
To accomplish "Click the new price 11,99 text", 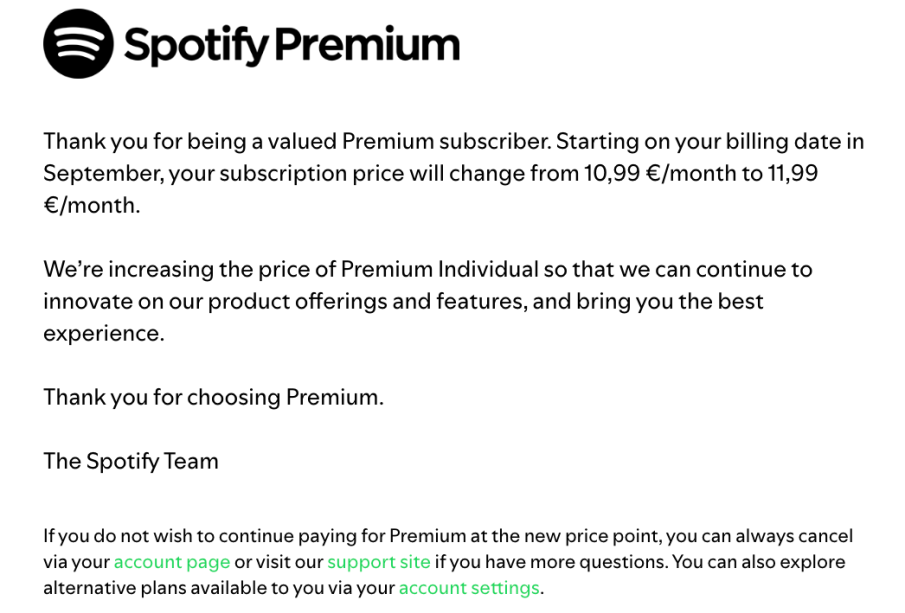I will (x=793, y=173).
